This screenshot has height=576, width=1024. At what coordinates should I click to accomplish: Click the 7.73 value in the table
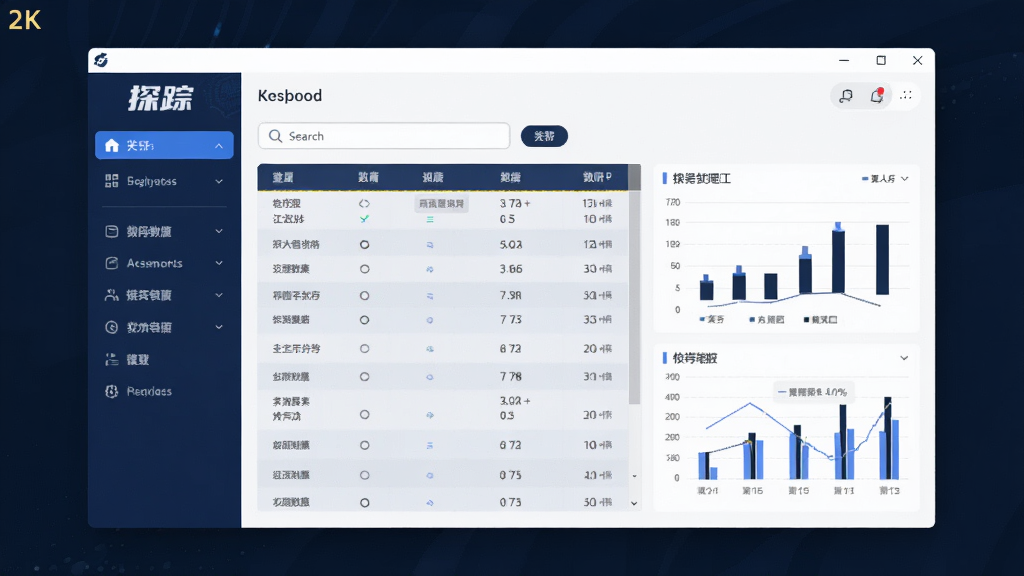[x=511, y=320]
